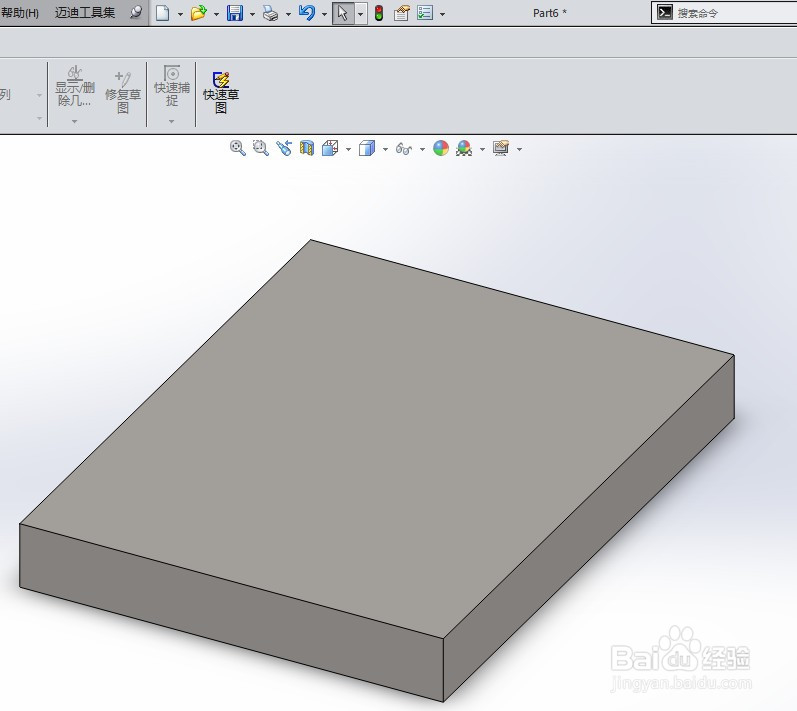The height and width of the screenshot is (711, 797).
Task: Expand the Select tool dropdown arrow
Action: (360, 14)
